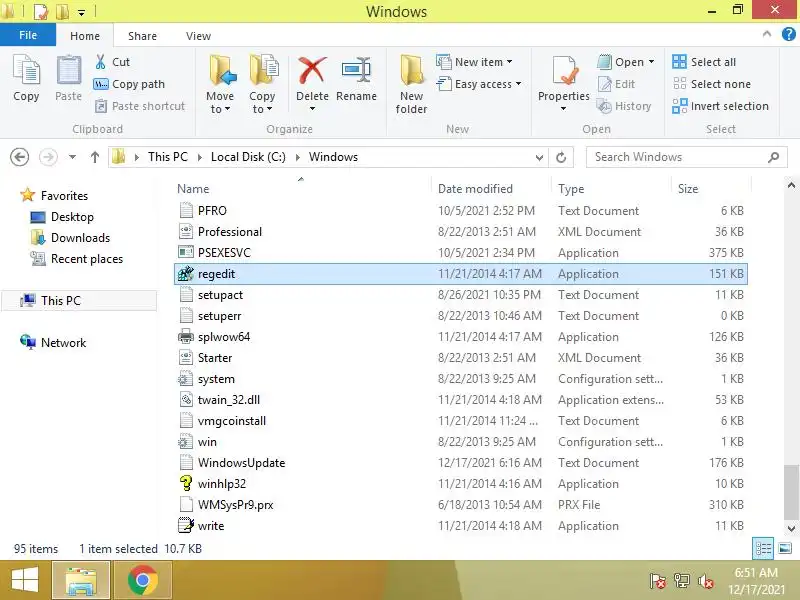Open Move to dropdown
Viewport: 800px width, 600px height.
(x=220, y=84)
